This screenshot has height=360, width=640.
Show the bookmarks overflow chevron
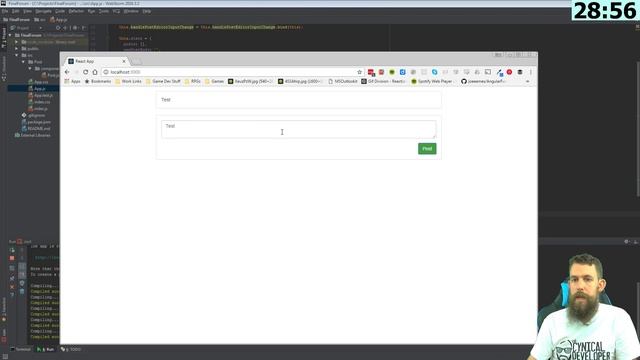pos(527,82)
